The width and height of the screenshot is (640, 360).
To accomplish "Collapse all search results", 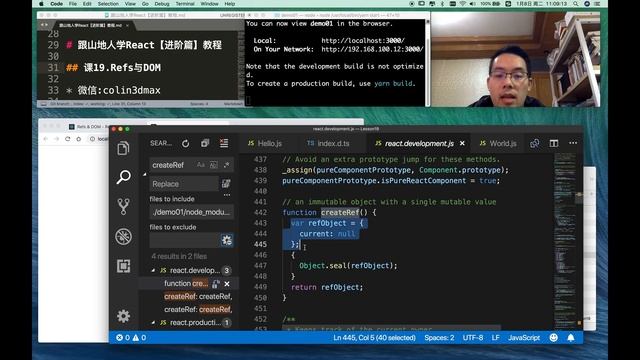I will (x=204, y=143).
